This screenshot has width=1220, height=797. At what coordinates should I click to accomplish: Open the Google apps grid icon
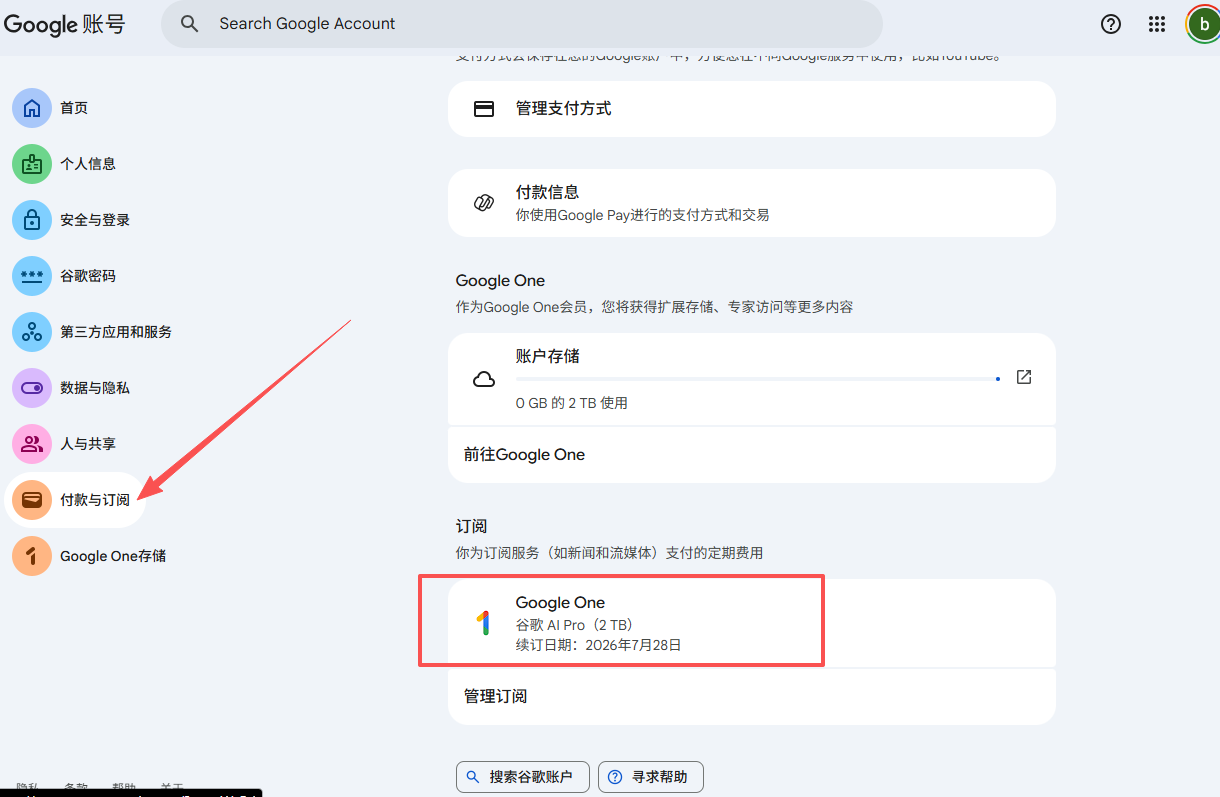1157,24
